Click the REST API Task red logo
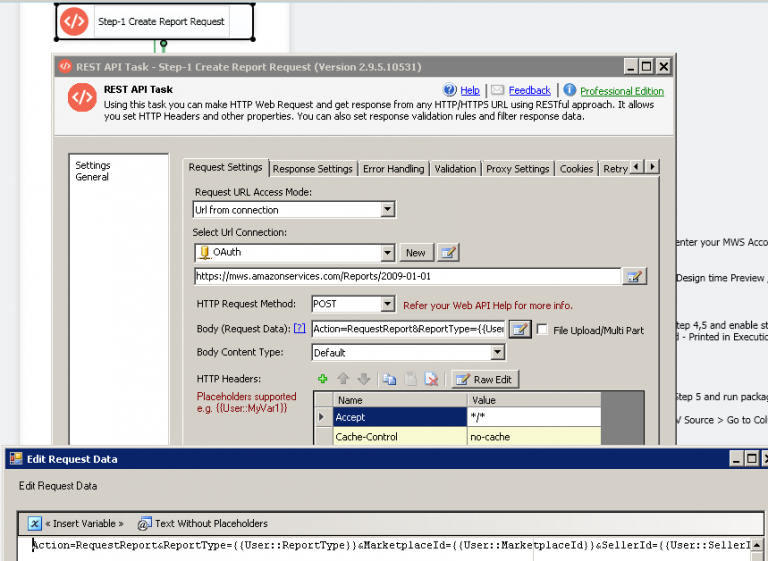The width and height of the screenshot is (768, 561). pos(82,98)
